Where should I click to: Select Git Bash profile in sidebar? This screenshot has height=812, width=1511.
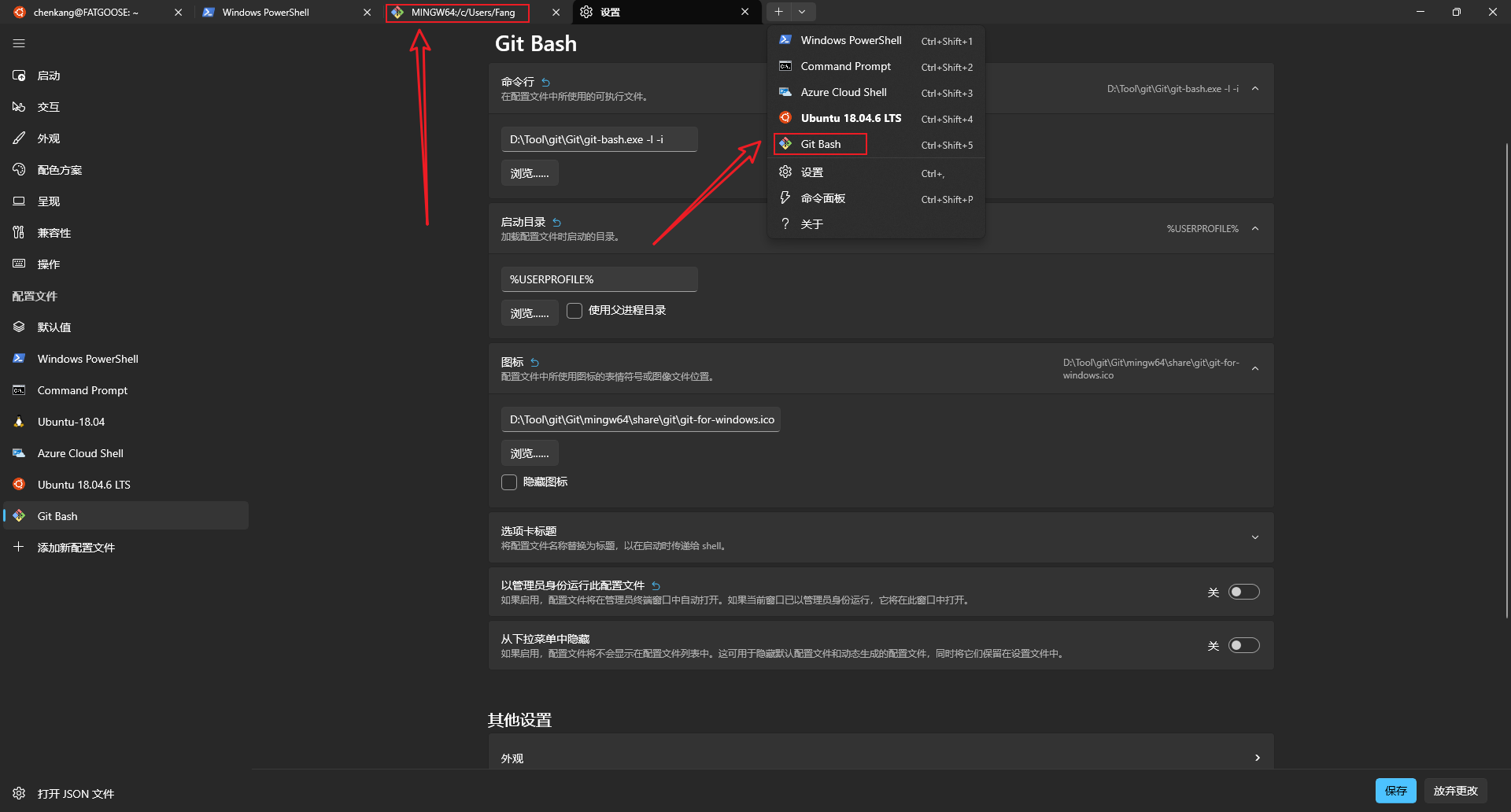[126, 516]
